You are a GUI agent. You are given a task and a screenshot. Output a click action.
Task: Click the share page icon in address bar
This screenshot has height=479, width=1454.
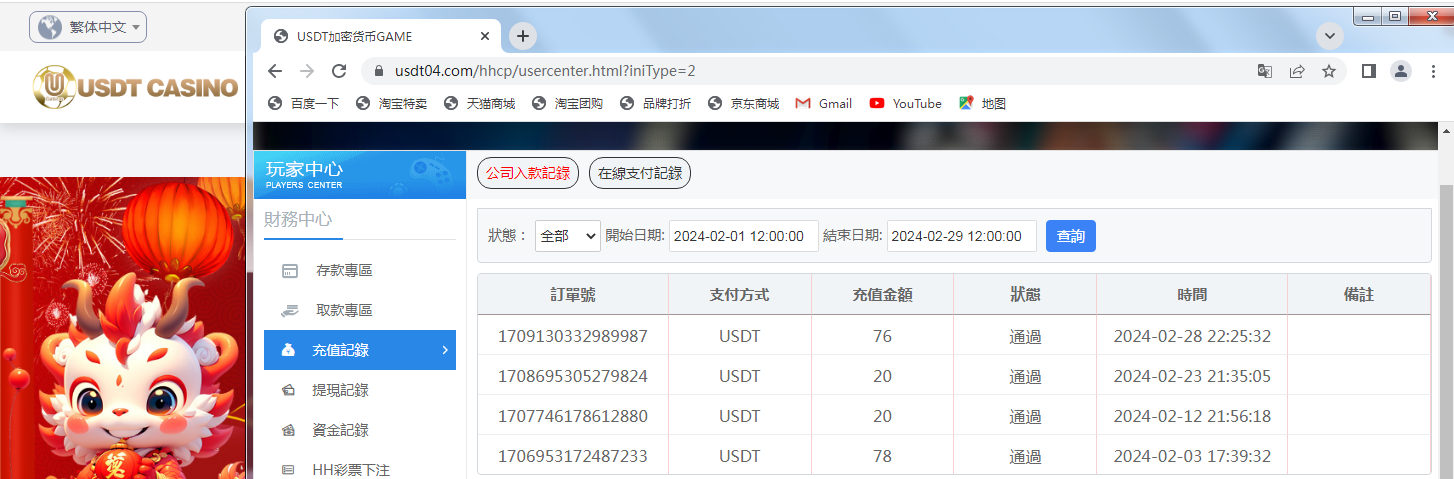[x=1297, y=71]
